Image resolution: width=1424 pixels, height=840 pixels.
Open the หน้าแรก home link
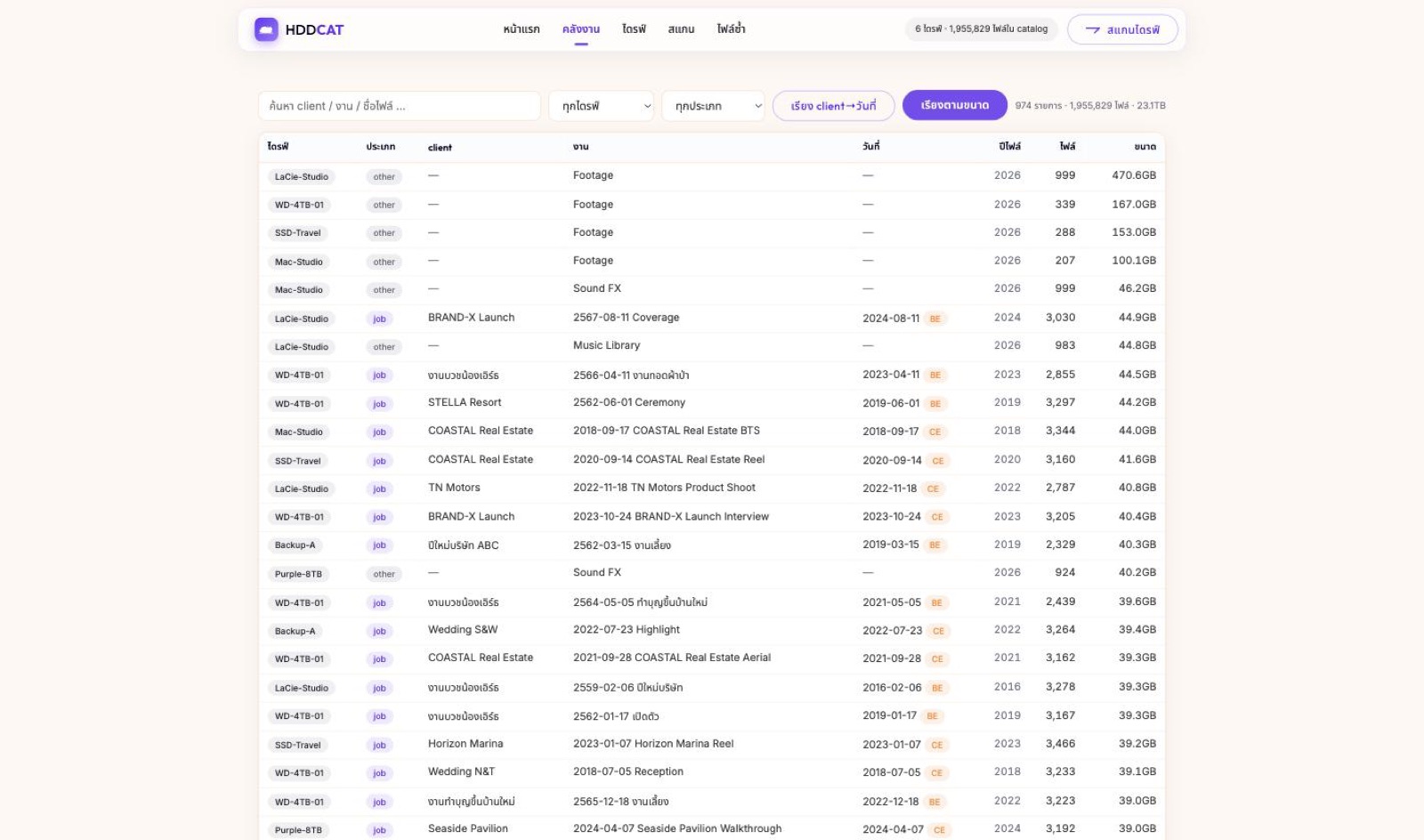521,29
